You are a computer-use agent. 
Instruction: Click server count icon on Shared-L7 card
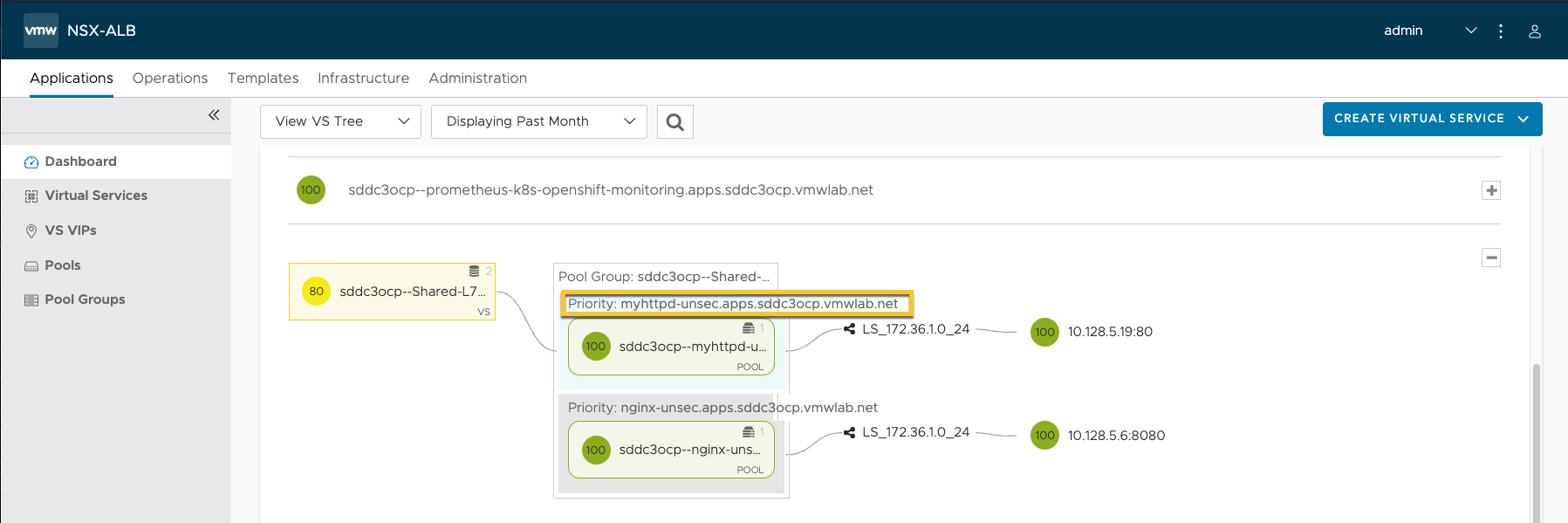(474, 272)
